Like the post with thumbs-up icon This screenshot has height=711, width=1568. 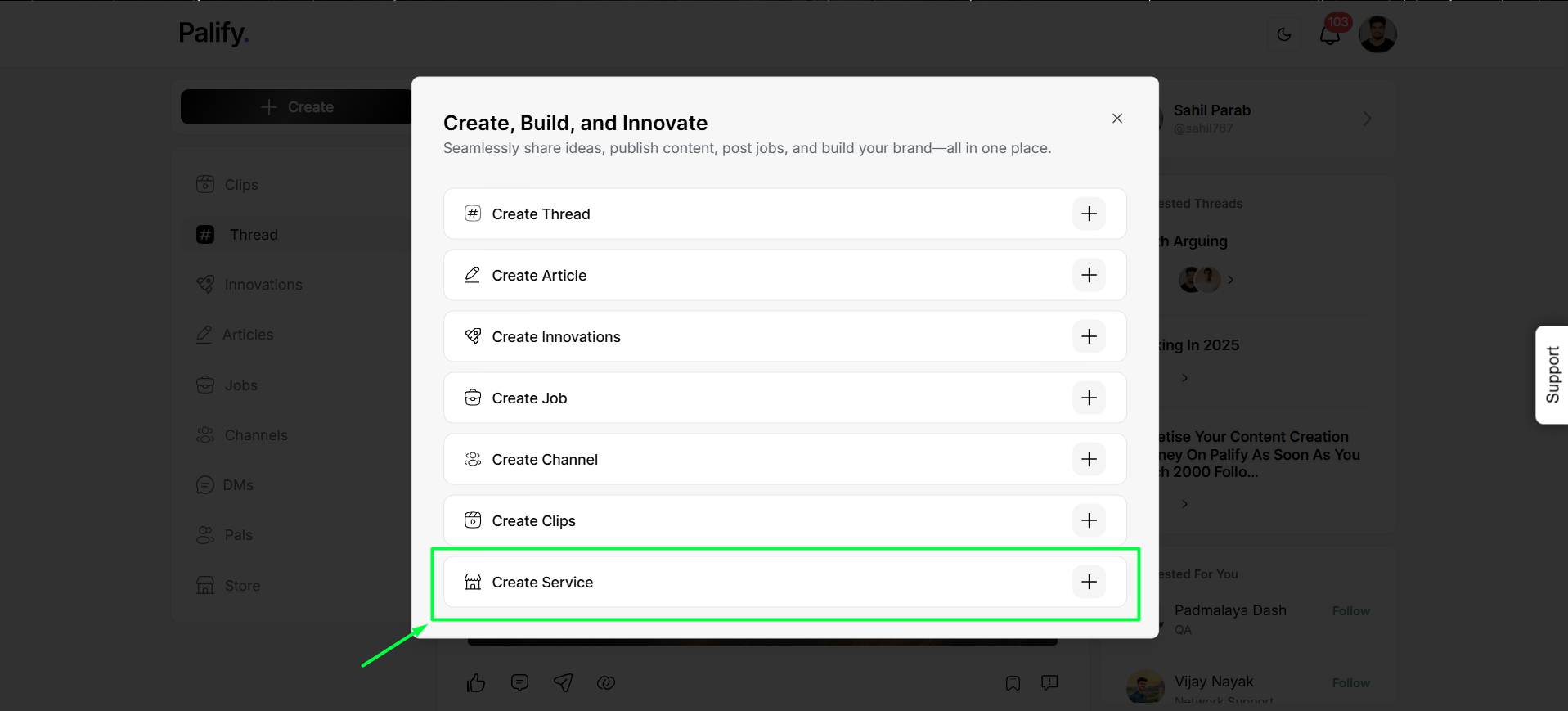pyautogui.click(x=476, y=682)
